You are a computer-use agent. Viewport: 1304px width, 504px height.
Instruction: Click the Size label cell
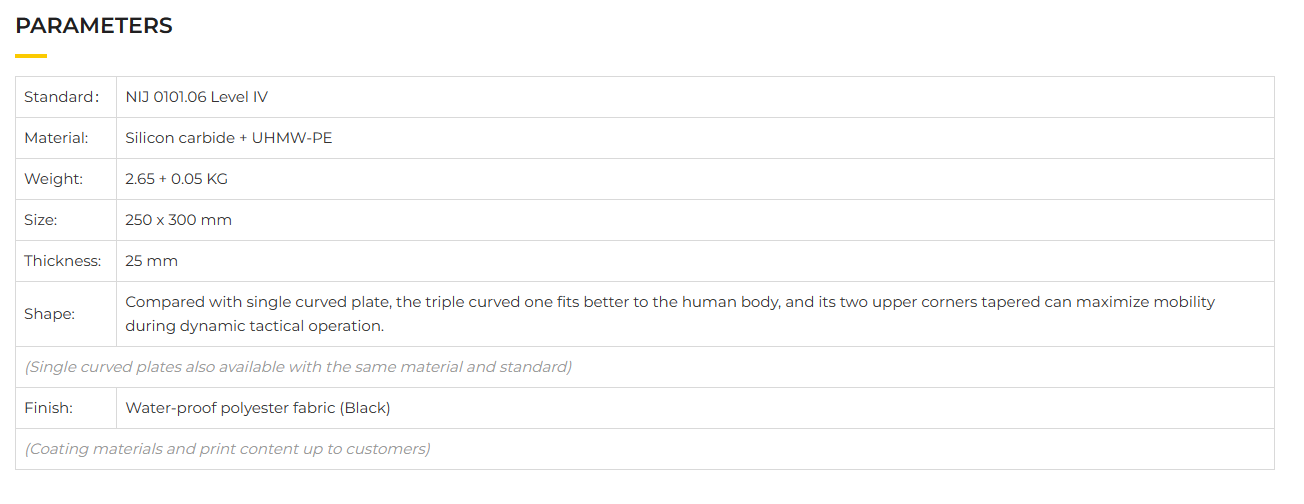(41, 220)
